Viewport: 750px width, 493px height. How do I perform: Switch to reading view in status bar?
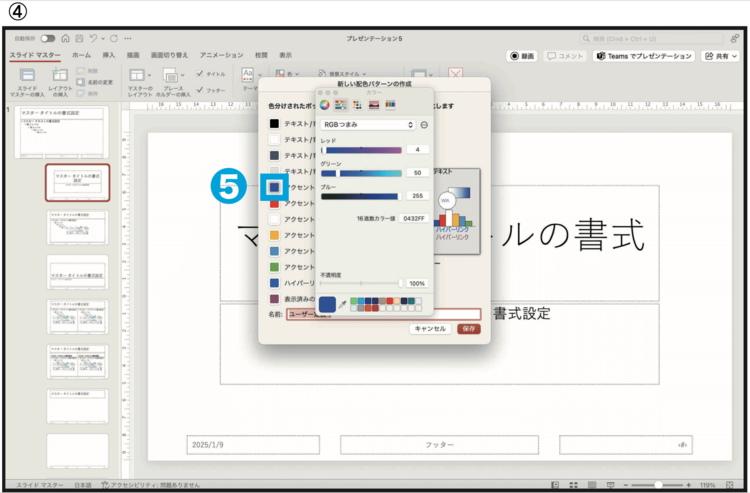[x=592, y=485]
